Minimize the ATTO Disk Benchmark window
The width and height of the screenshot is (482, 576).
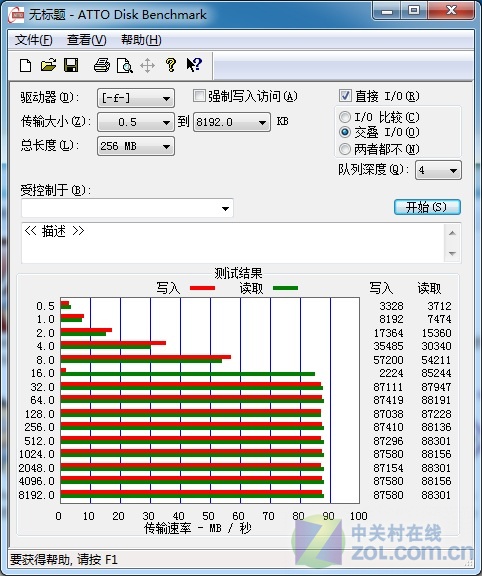point(387,12)
